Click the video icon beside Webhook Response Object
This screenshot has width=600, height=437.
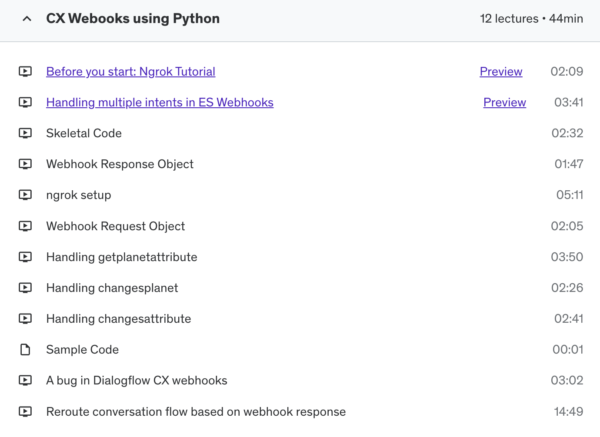25,164
